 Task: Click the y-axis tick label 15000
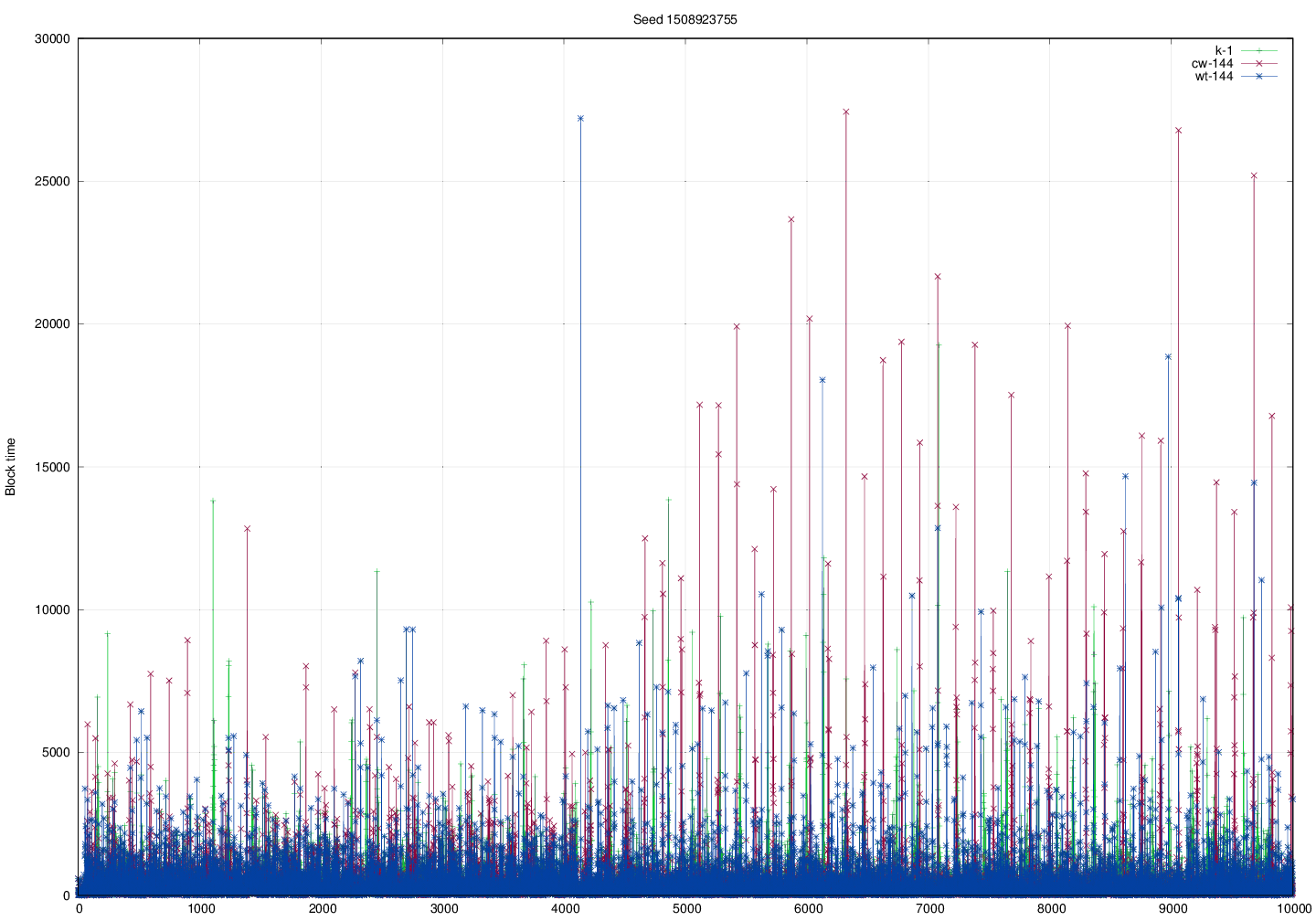(x=52, y=467)
